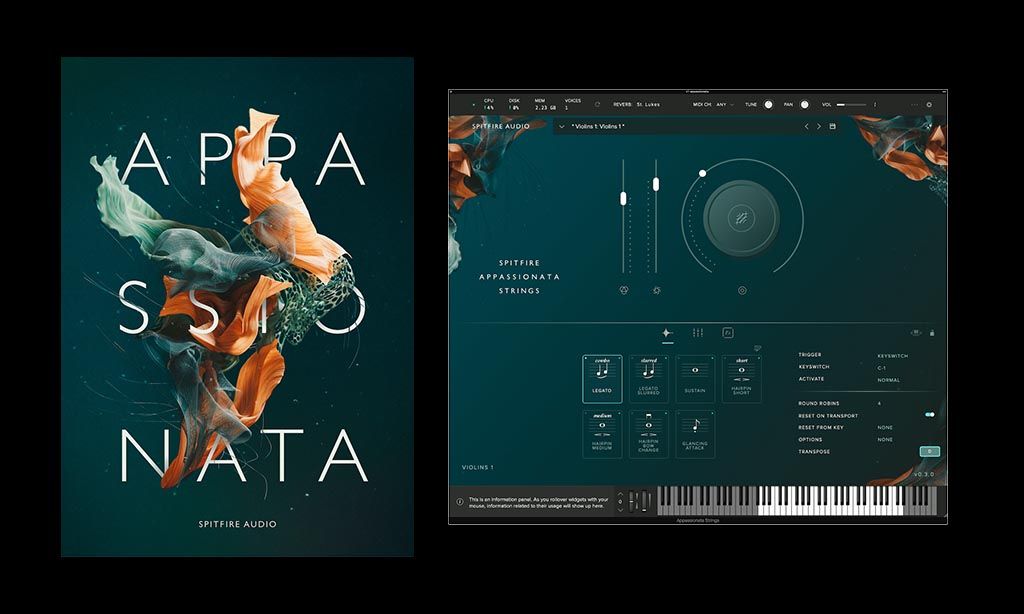Image resolution: width=1024 pixels, height=614 pixels.
Task: Click the info icon in information panel
Action: [x=459, y=502]
